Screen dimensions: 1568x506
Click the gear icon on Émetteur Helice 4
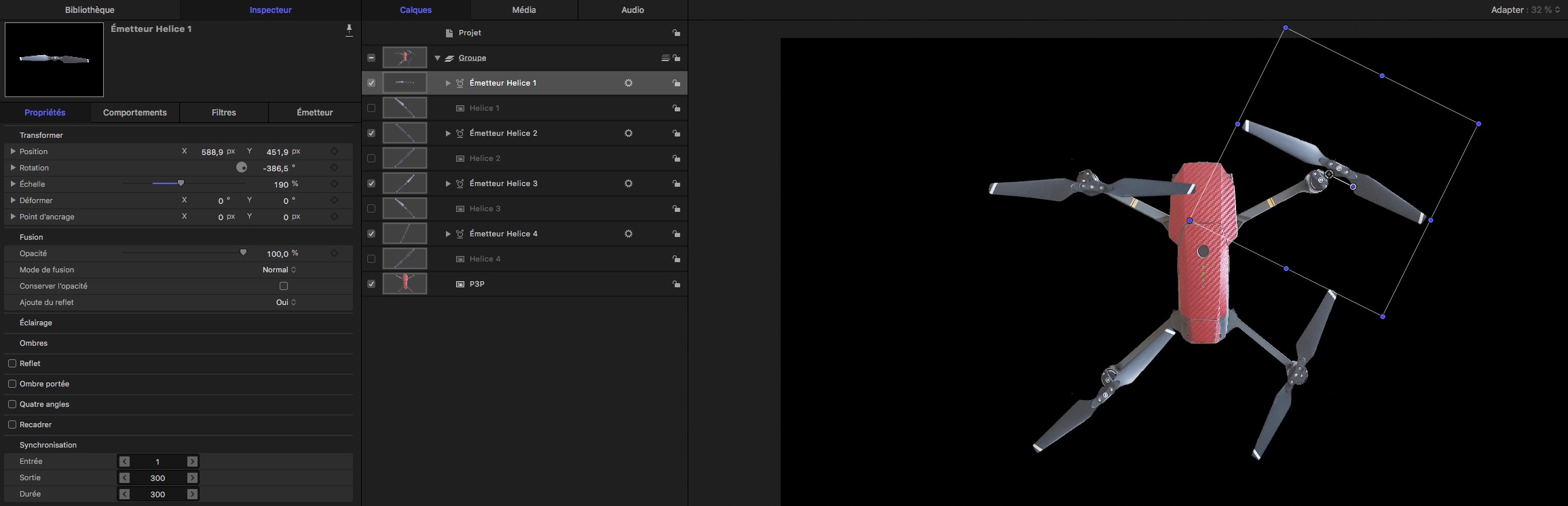coord(629,234)
